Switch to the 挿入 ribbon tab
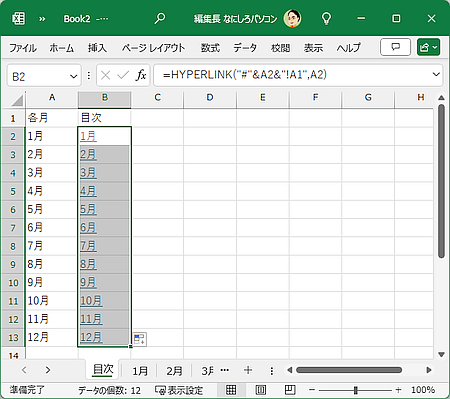This screenshot has height=399, width=450. 97,48
